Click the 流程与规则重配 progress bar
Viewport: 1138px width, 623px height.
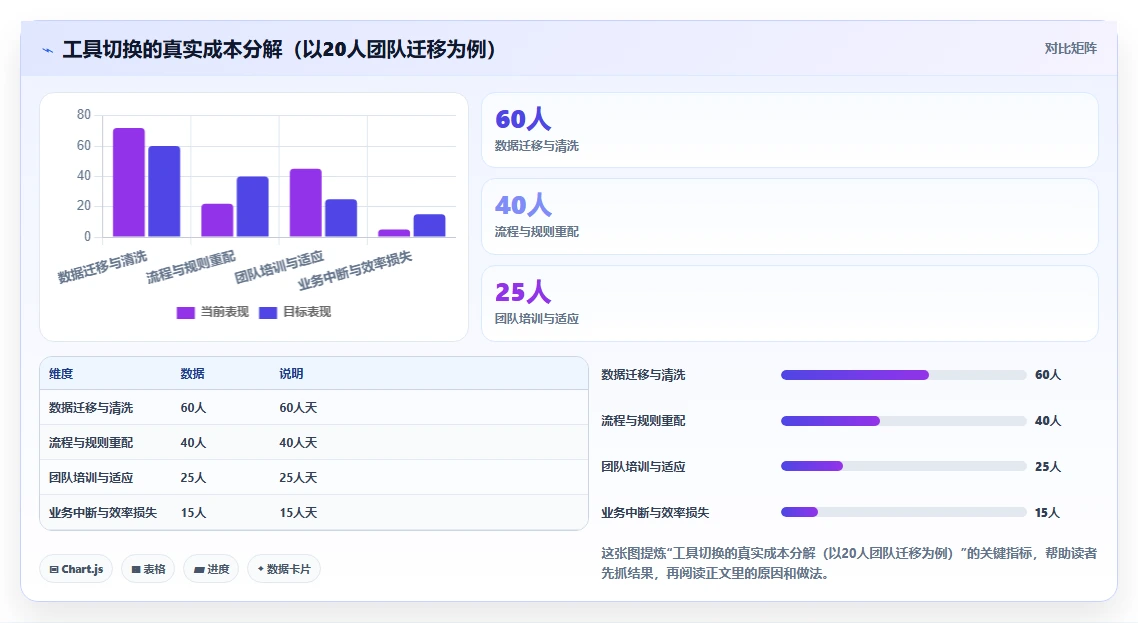[904, 421]
